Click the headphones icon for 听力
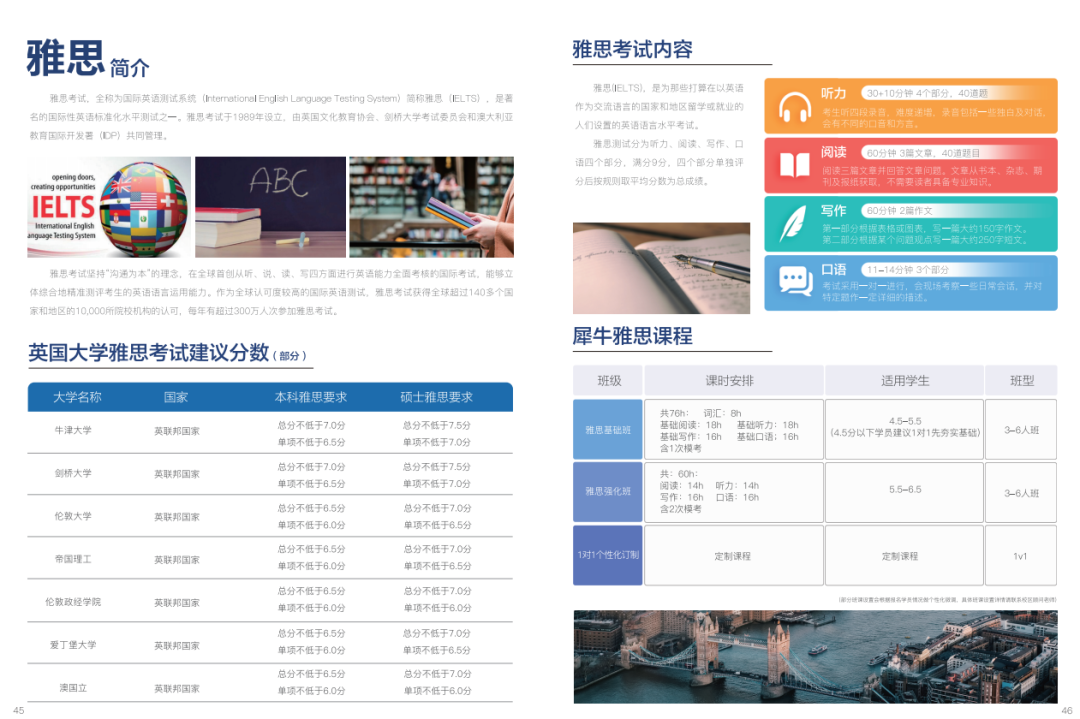1080x719 pixels. click(795, 106)
